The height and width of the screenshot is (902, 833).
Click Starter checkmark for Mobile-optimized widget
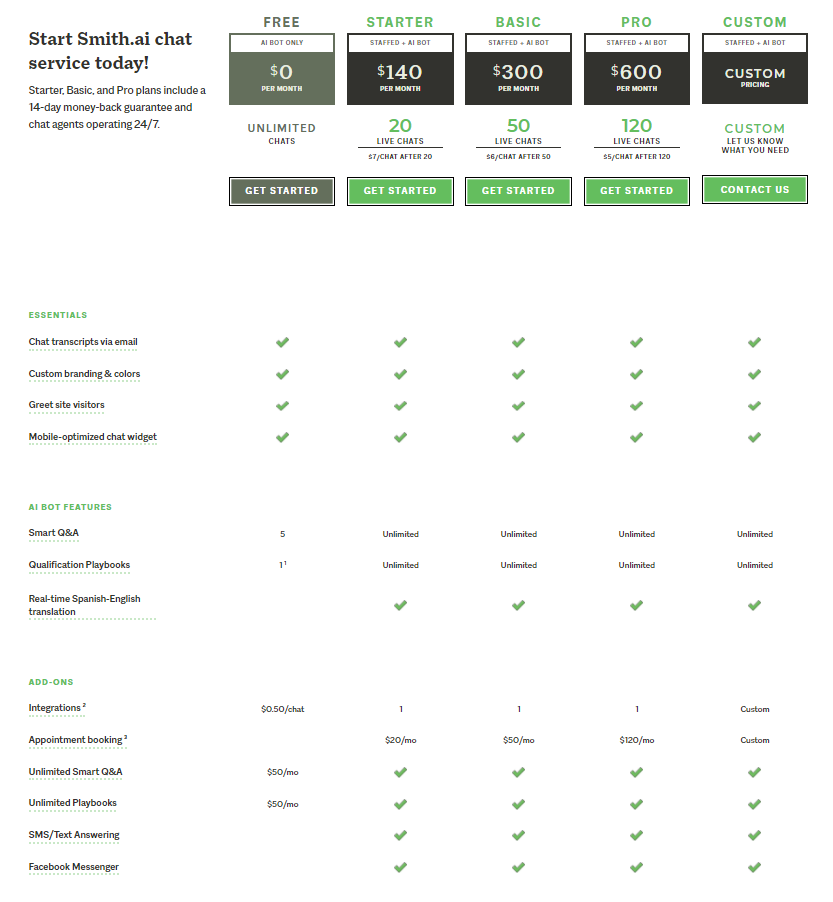[x=400, y=437]
